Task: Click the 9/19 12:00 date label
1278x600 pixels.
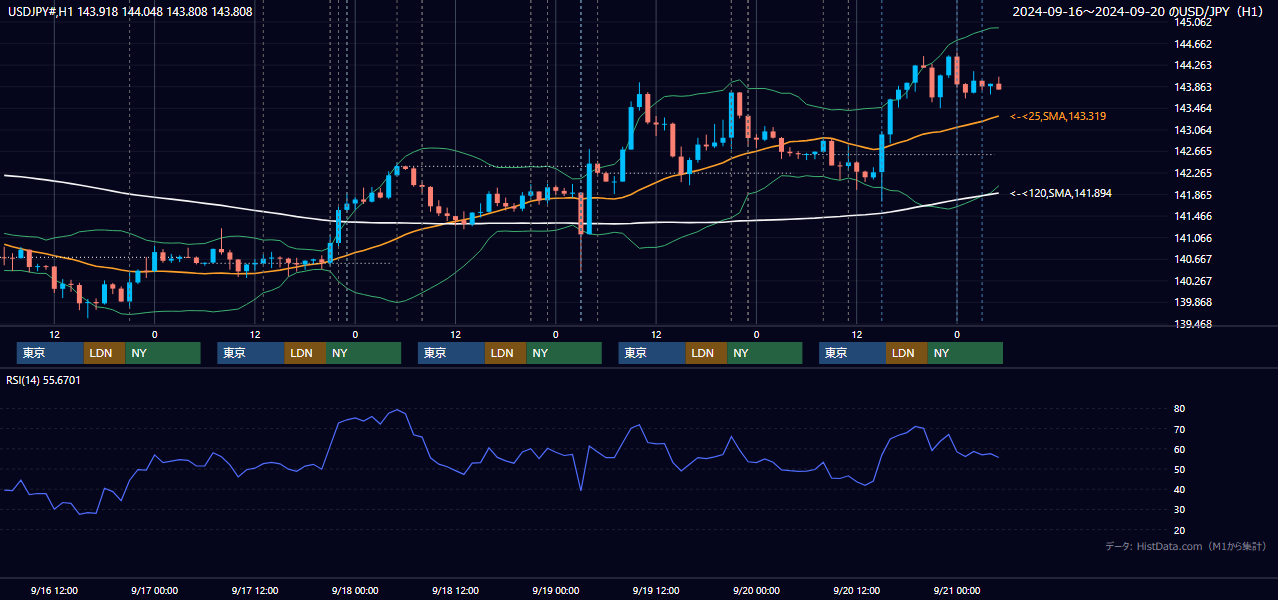Action: point(656,590)
